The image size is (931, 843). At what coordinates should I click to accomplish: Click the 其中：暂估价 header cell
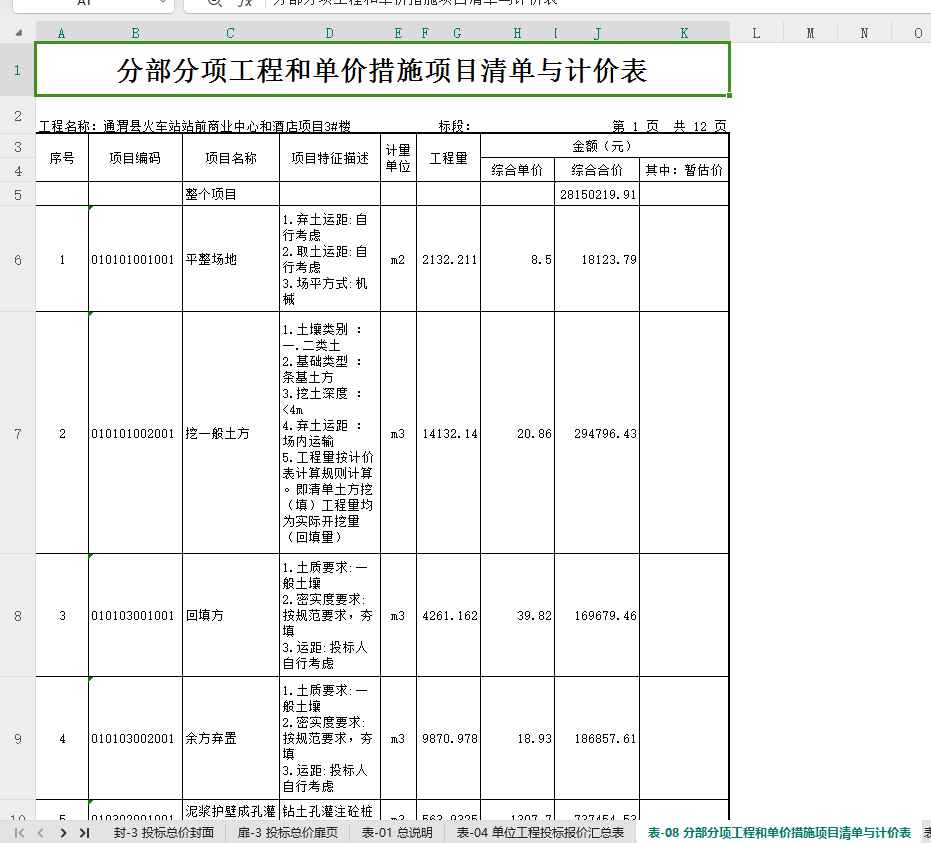click(684, 170)
